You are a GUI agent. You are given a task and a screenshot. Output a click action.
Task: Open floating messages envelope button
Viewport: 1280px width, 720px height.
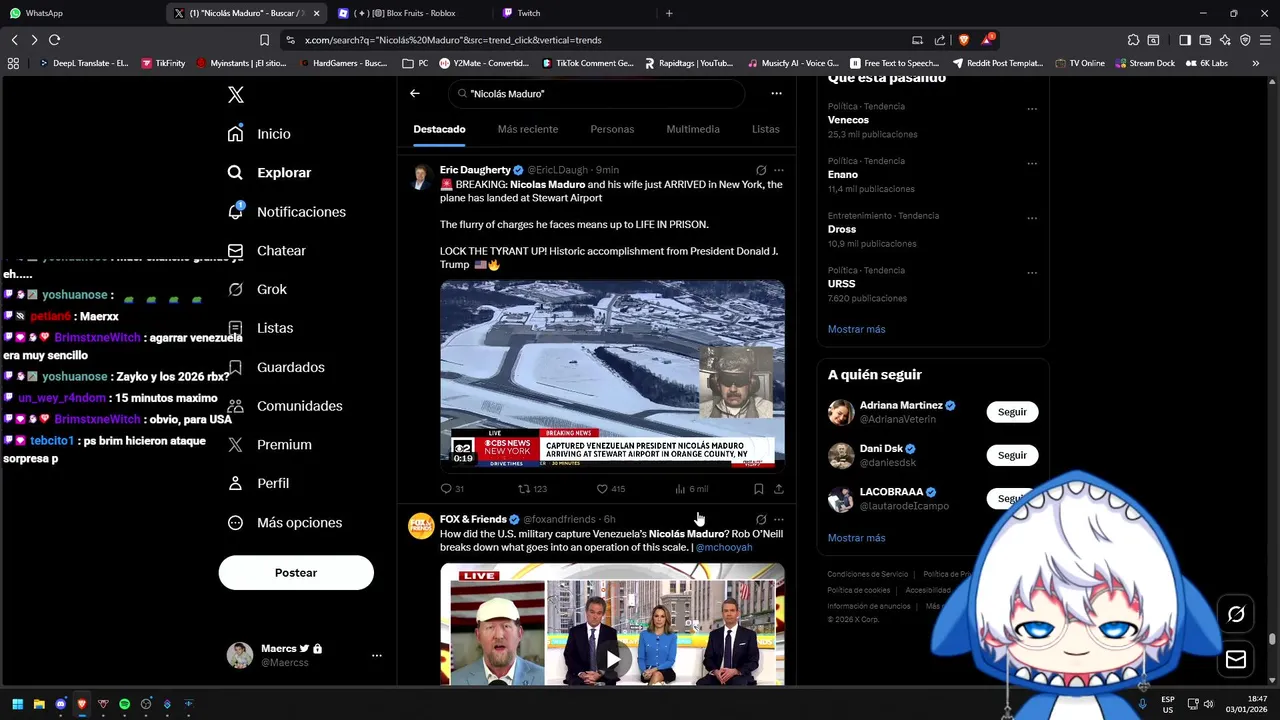coord(1236,659)
